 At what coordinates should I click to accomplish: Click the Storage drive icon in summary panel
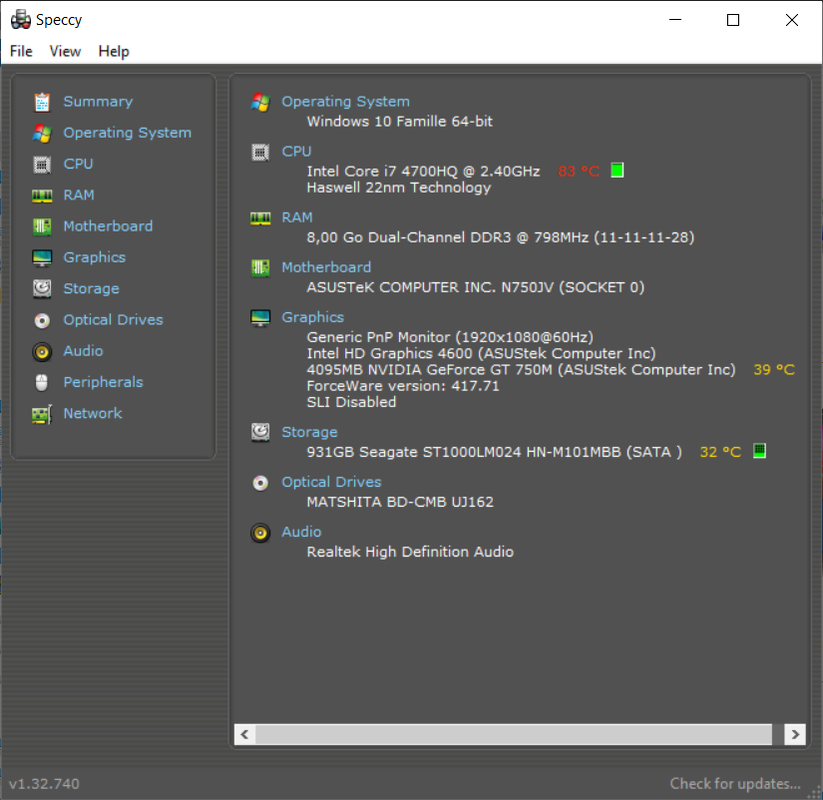tap(260, 433)
